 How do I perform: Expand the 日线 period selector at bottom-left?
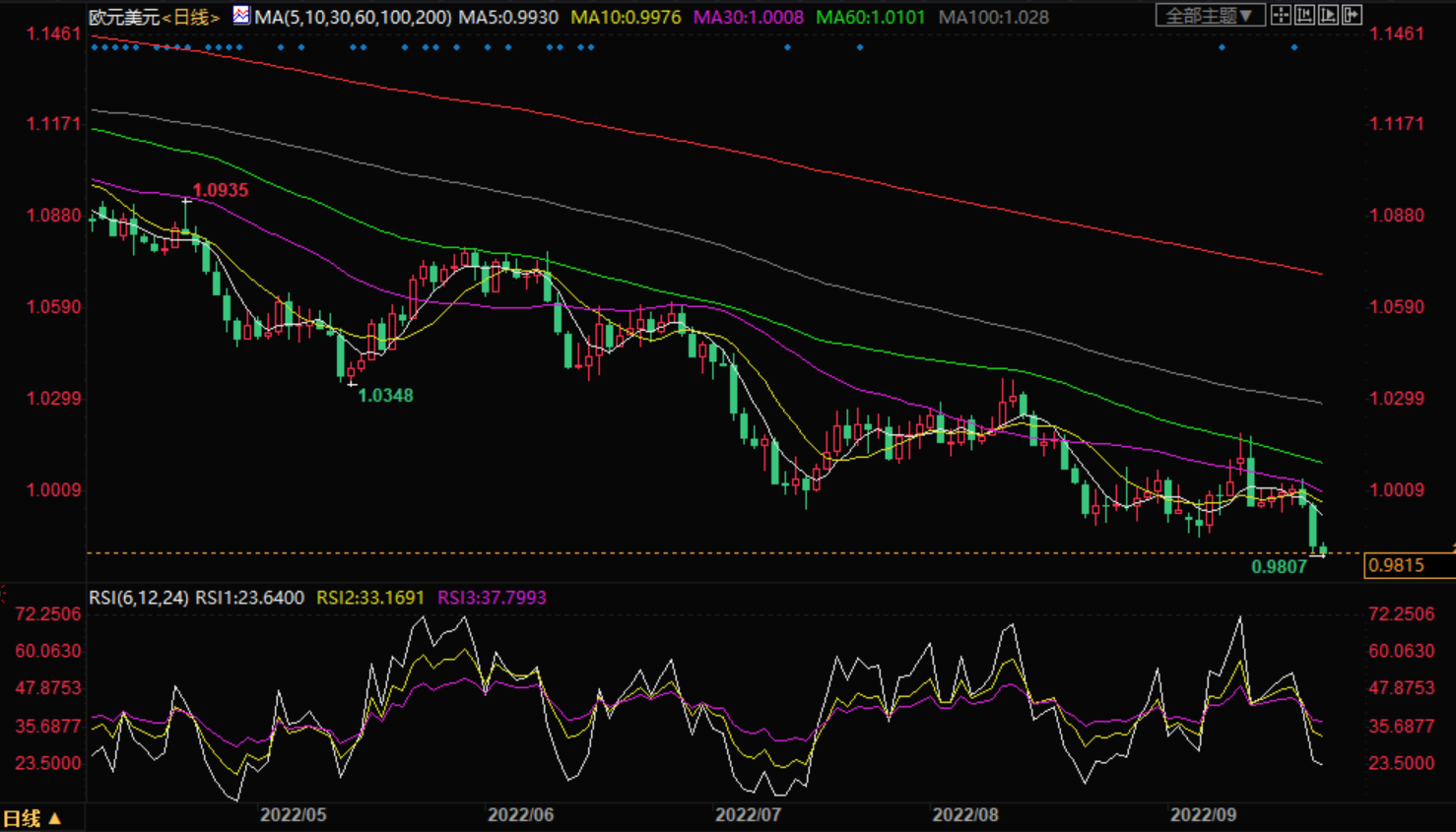(x=32, y=818)
